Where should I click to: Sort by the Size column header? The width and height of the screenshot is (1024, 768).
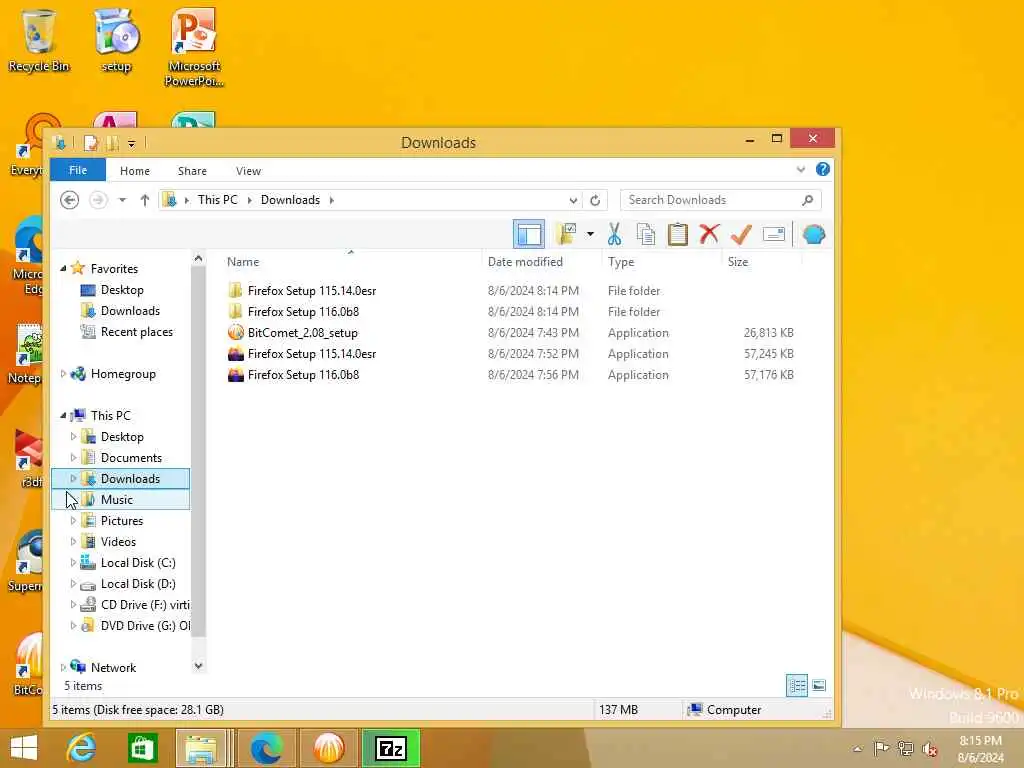(x=738, y=261)
